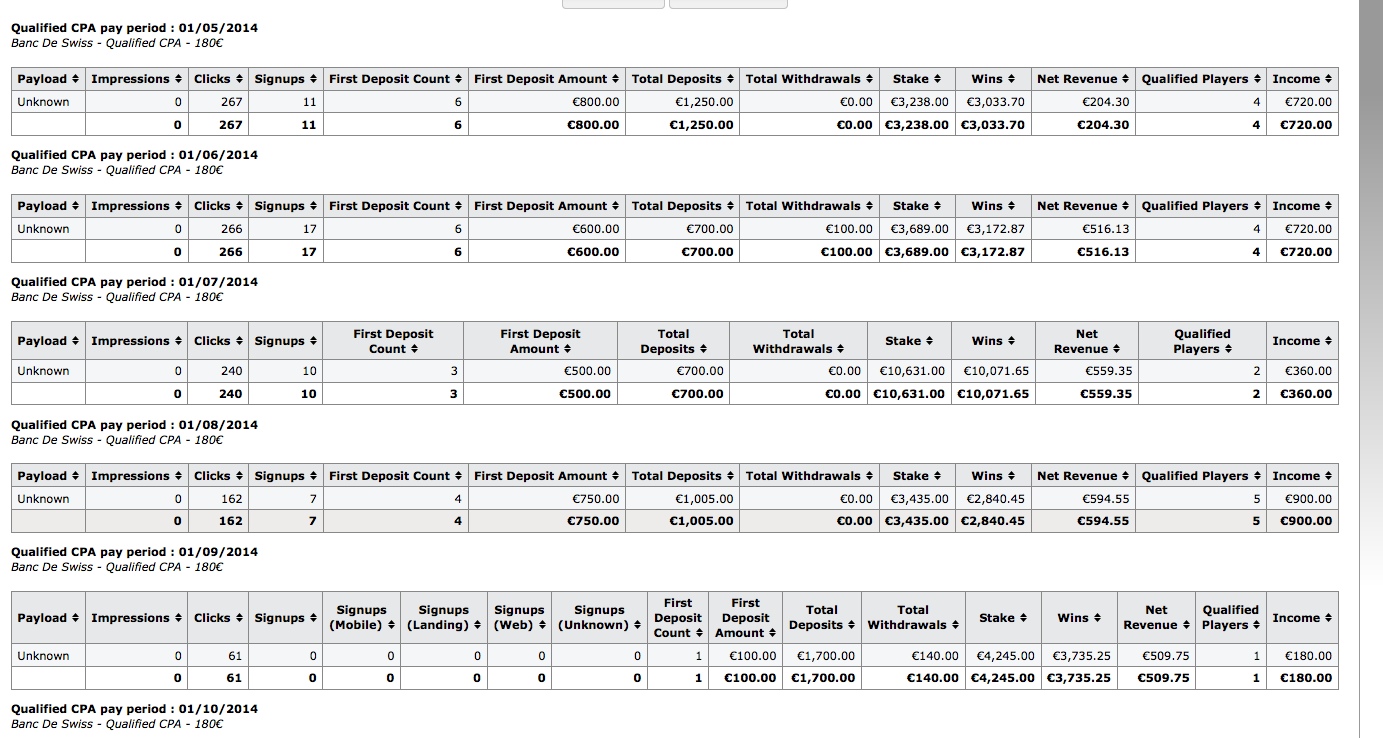Sort 01/09/2014 table by Signups (Landing) header
The width and height of the screenshot is (1383, 738).
(443, 618)
